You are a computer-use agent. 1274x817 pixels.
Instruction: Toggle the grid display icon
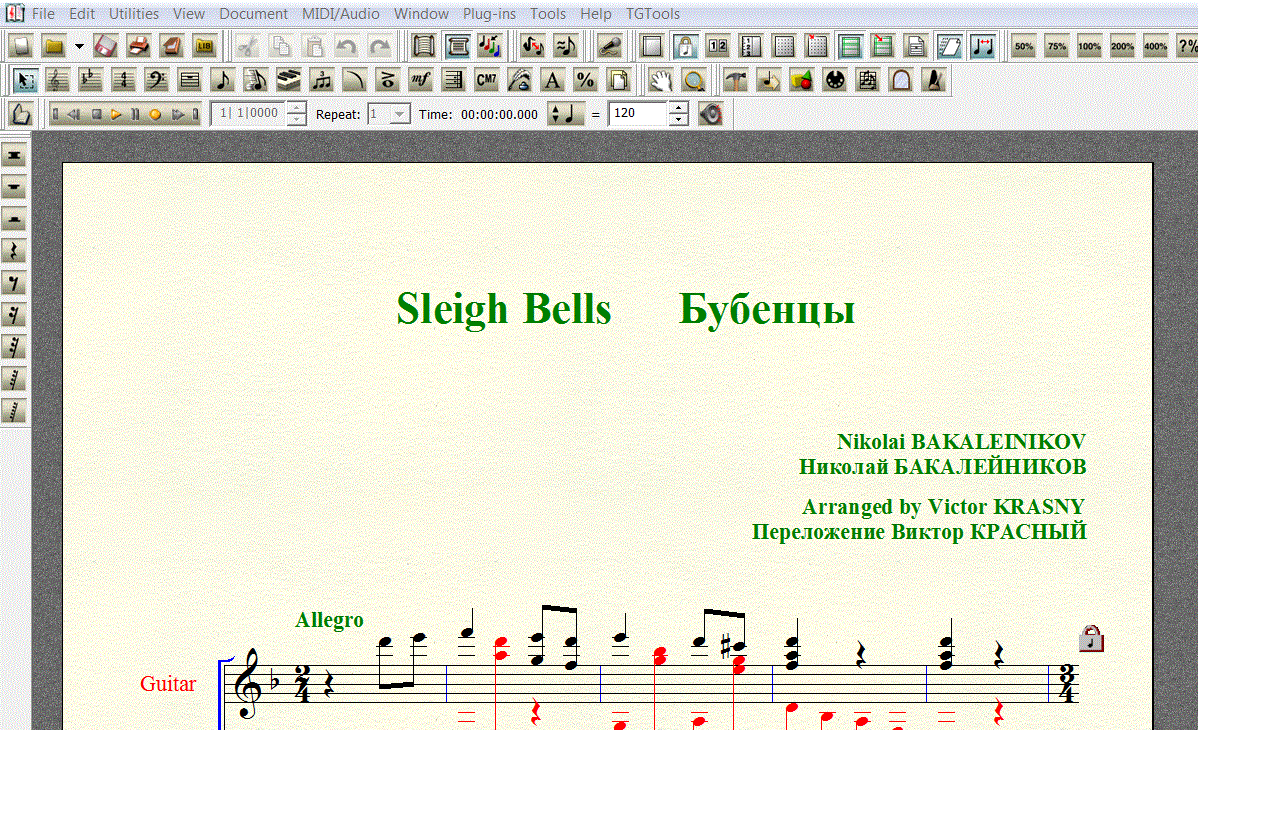tap(784, 46)
